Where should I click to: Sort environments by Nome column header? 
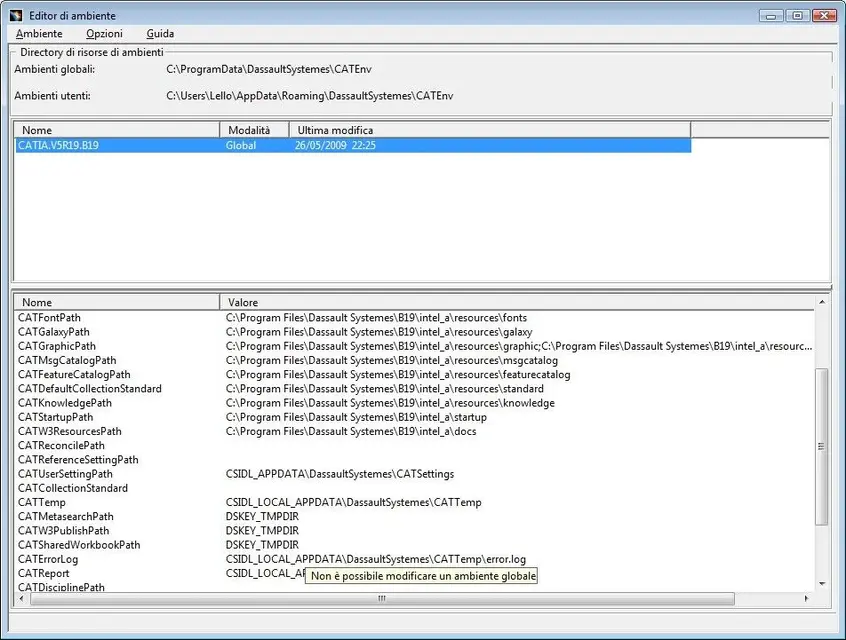115,130
